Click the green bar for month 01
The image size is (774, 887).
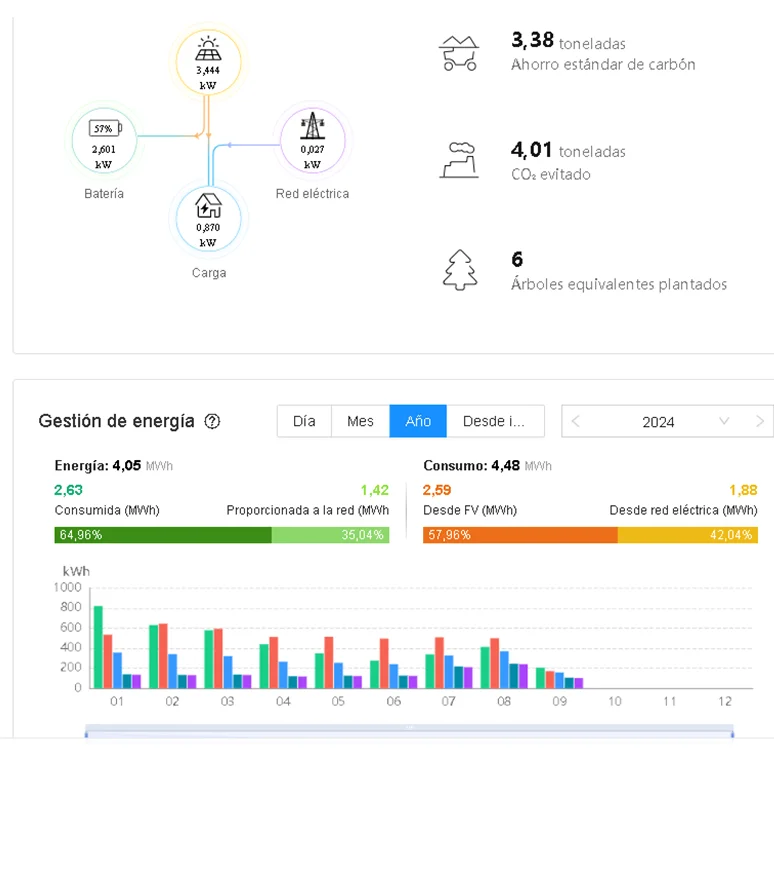[x=98, y=647]
